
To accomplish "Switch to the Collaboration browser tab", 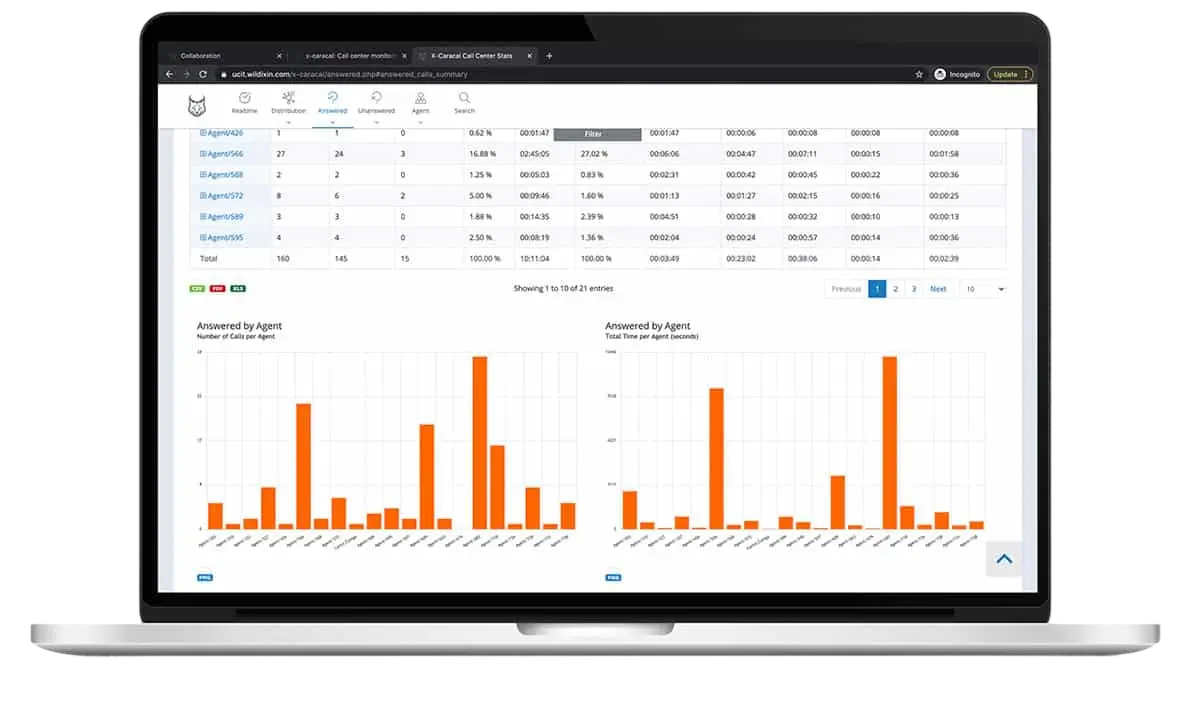I will click(x=222, y=56).
